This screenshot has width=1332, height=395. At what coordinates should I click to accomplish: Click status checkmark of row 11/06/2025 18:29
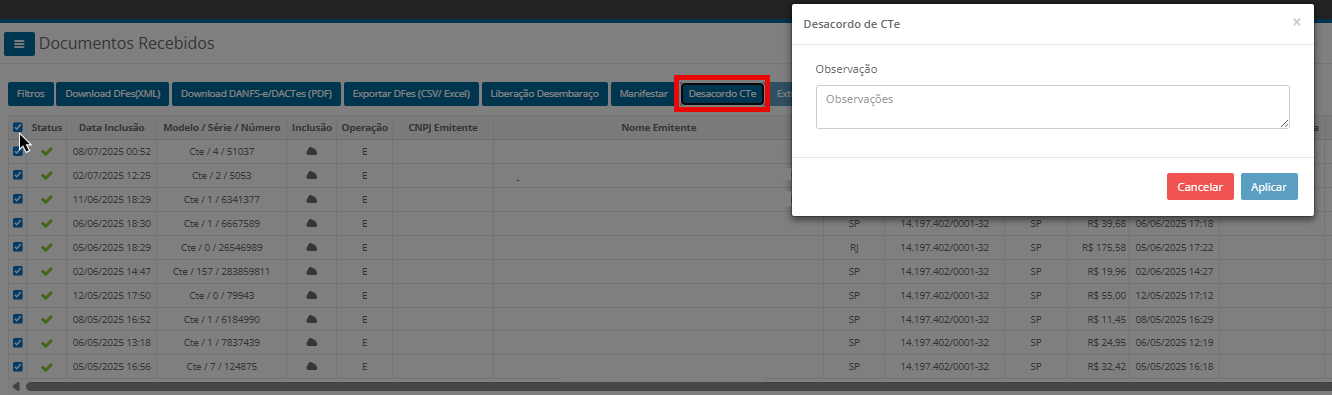[46, 200]
